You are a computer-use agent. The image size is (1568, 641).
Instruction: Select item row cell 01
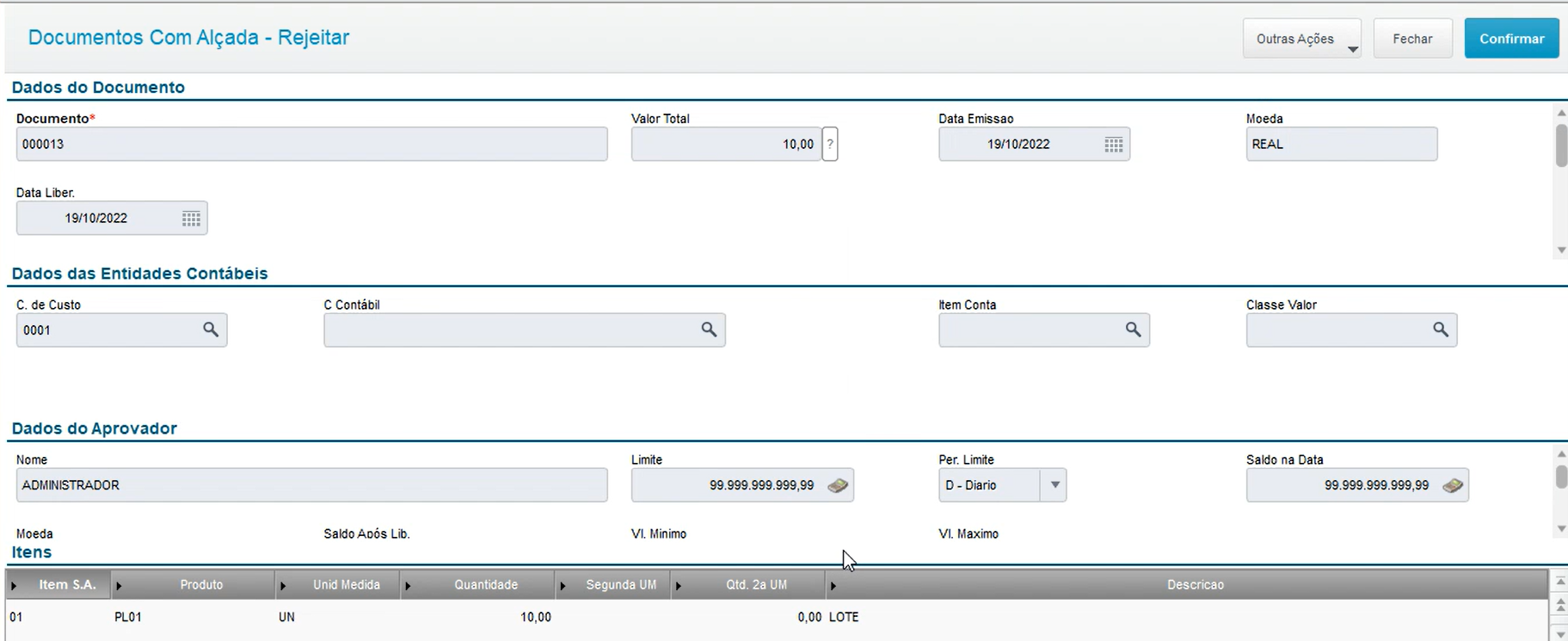coord(58,617)
